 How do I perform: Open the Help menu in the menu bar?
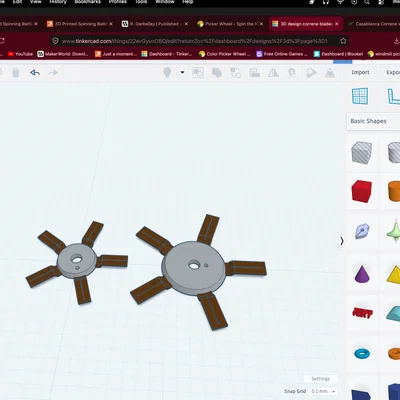[x=188, y=2]
